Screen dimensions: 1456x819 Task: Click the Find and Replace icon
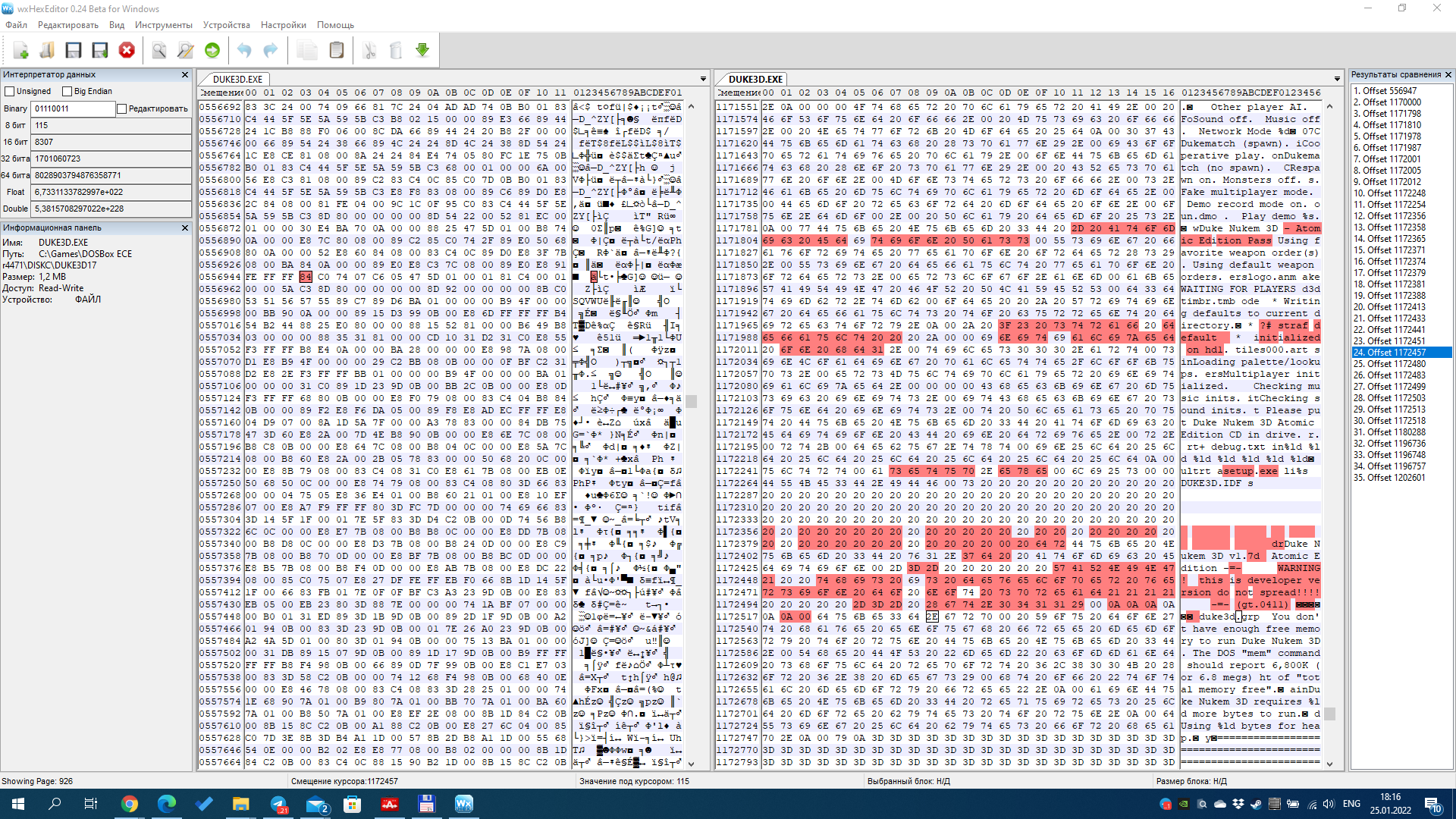click(x=185, y=51)
